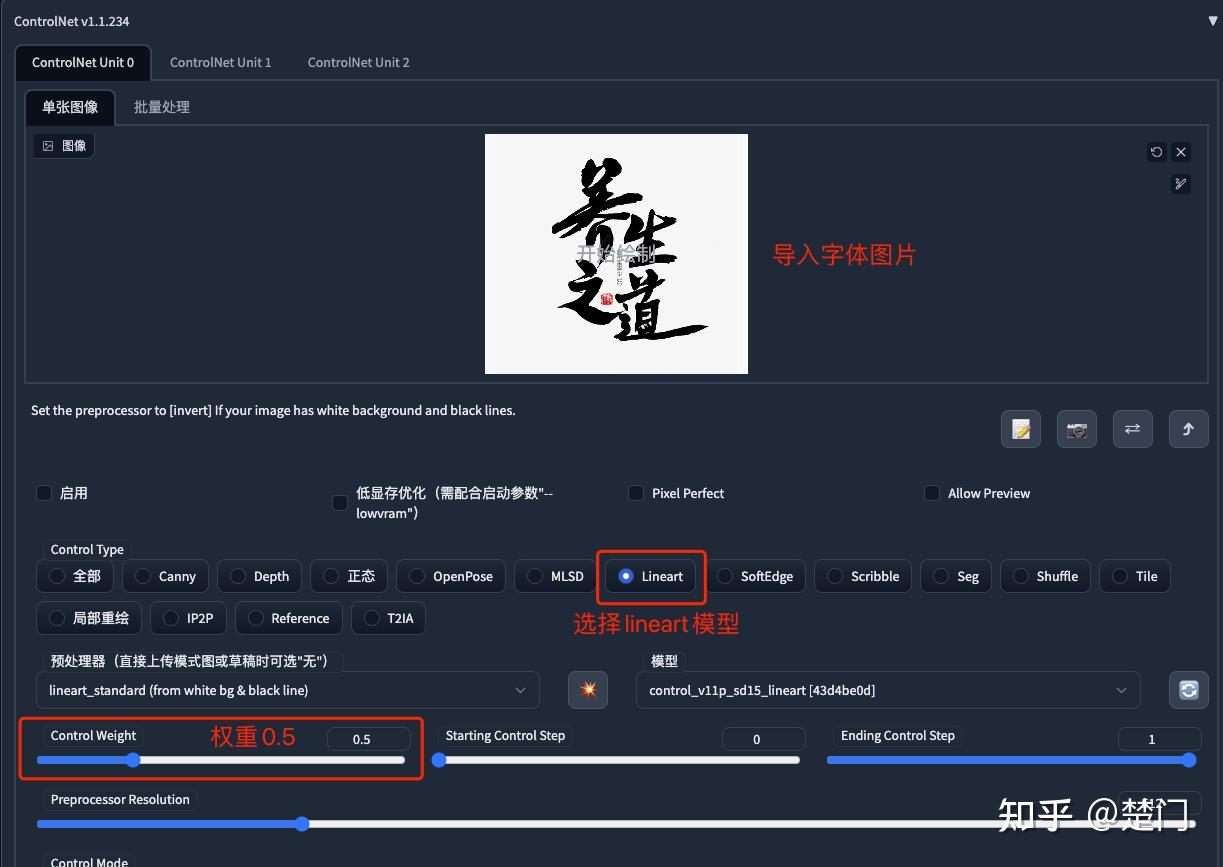
Task: Choose Depth control type
Action: [x=259, y=576]
